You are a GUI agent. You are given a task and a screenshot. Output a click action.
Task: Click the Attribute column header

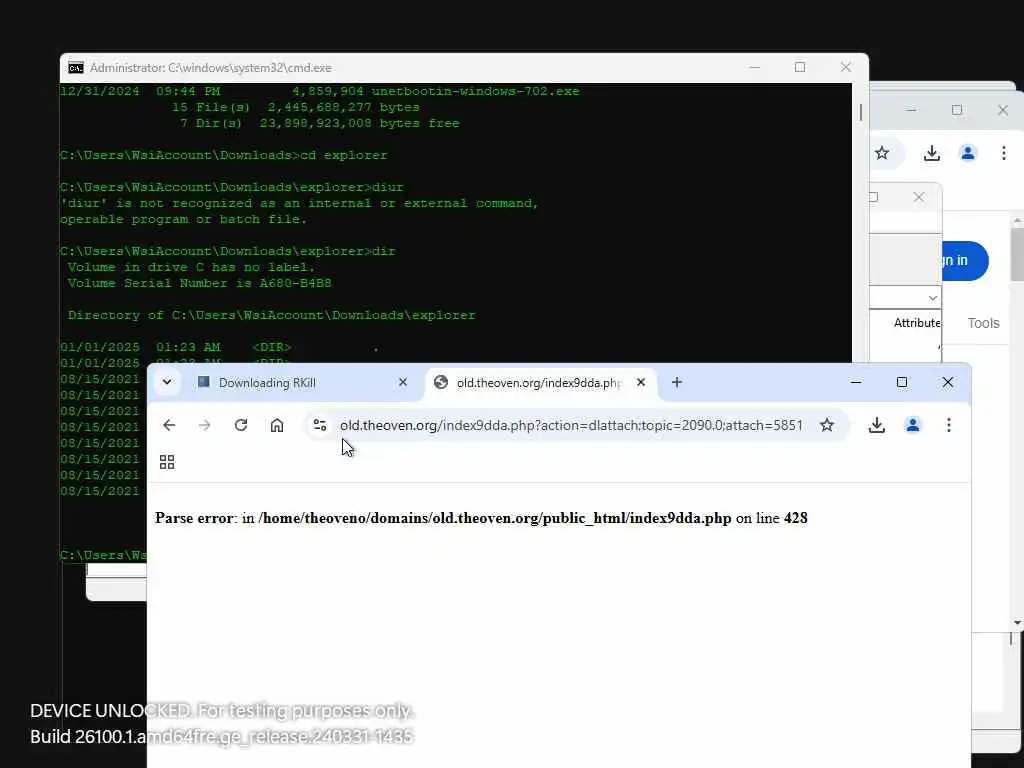(x=917, y=323)
